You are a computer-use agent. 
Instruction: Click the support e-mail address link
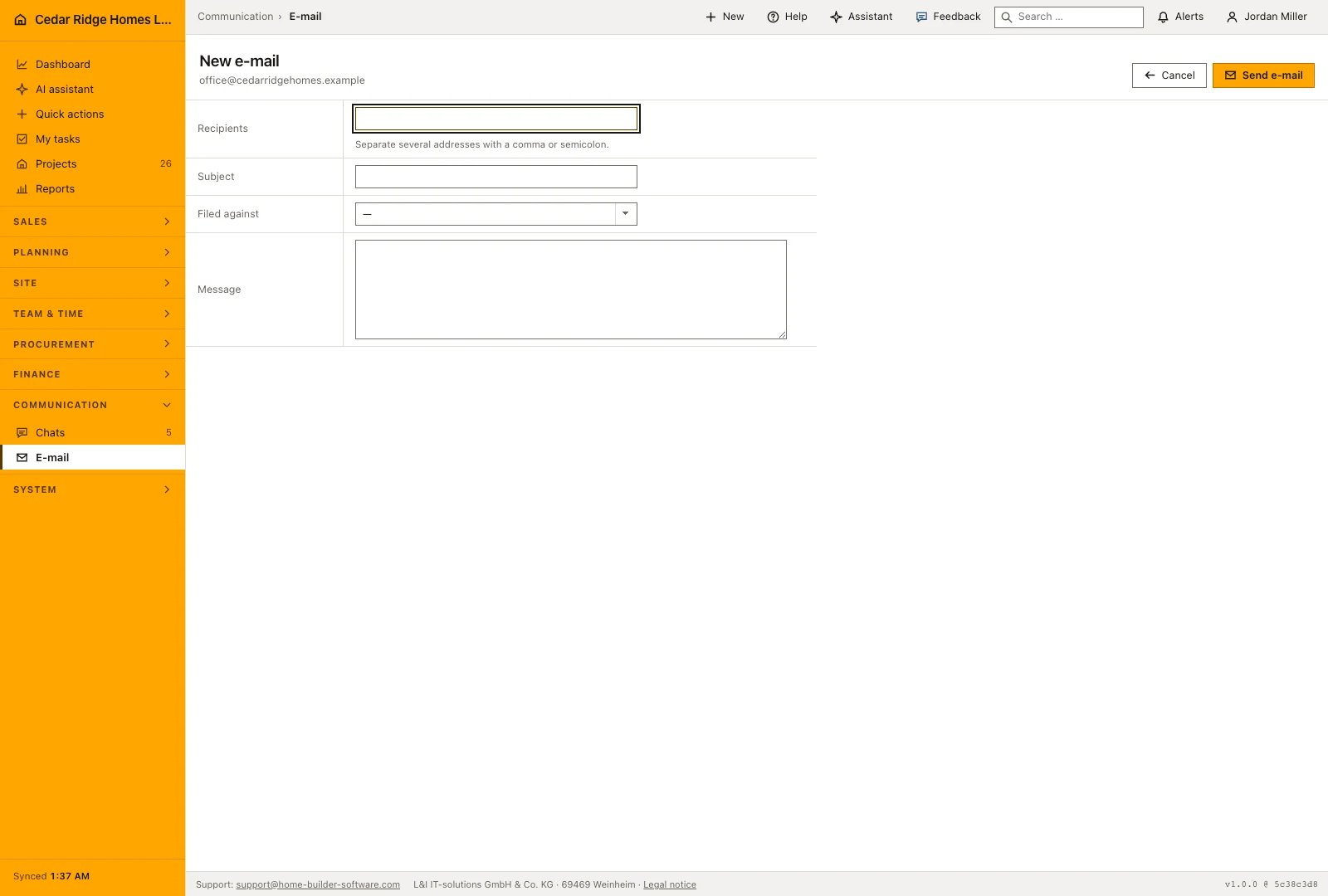tap(318, 884)
